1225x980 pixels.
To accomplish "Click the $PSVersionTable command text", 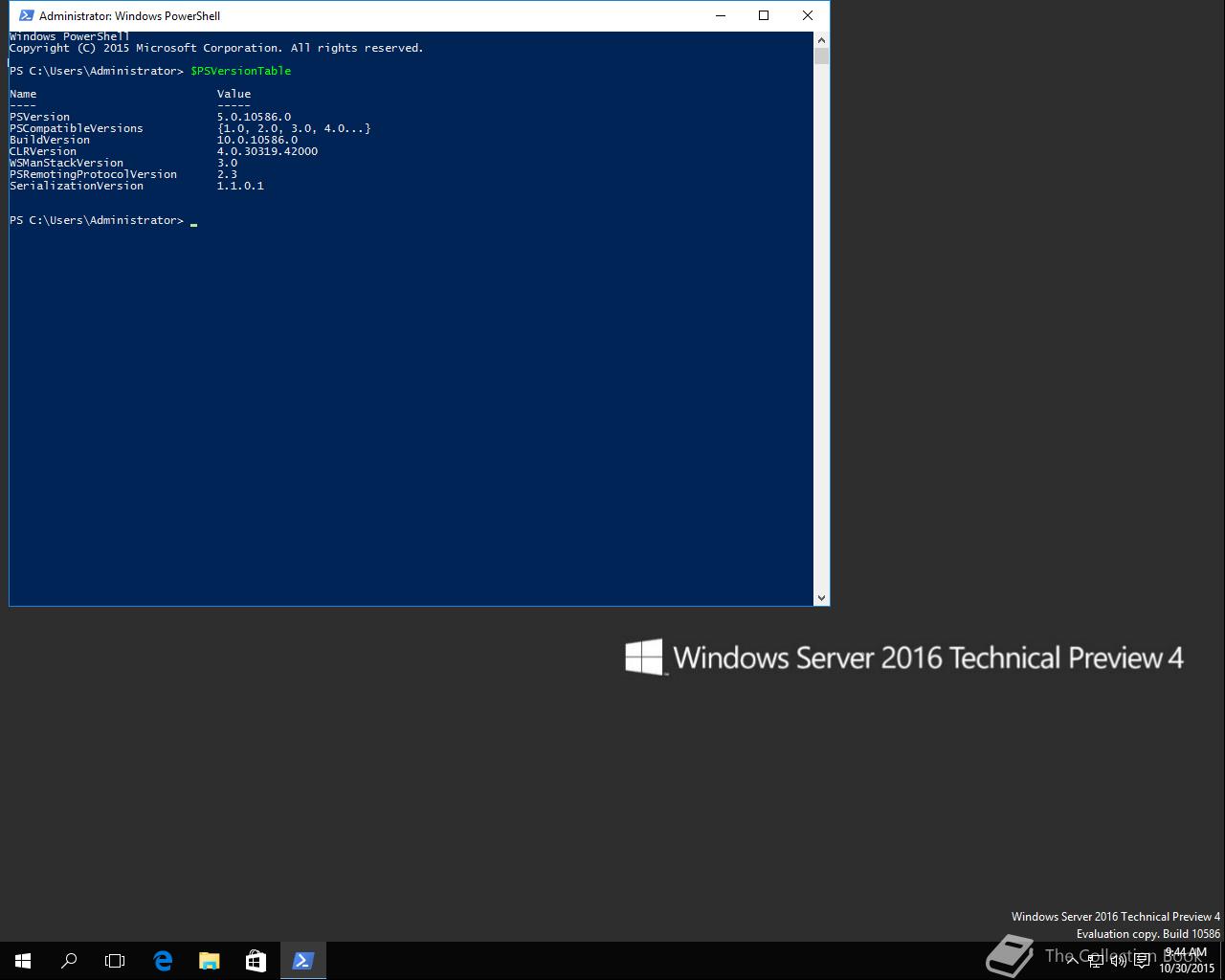I will (x=240, y=71).
